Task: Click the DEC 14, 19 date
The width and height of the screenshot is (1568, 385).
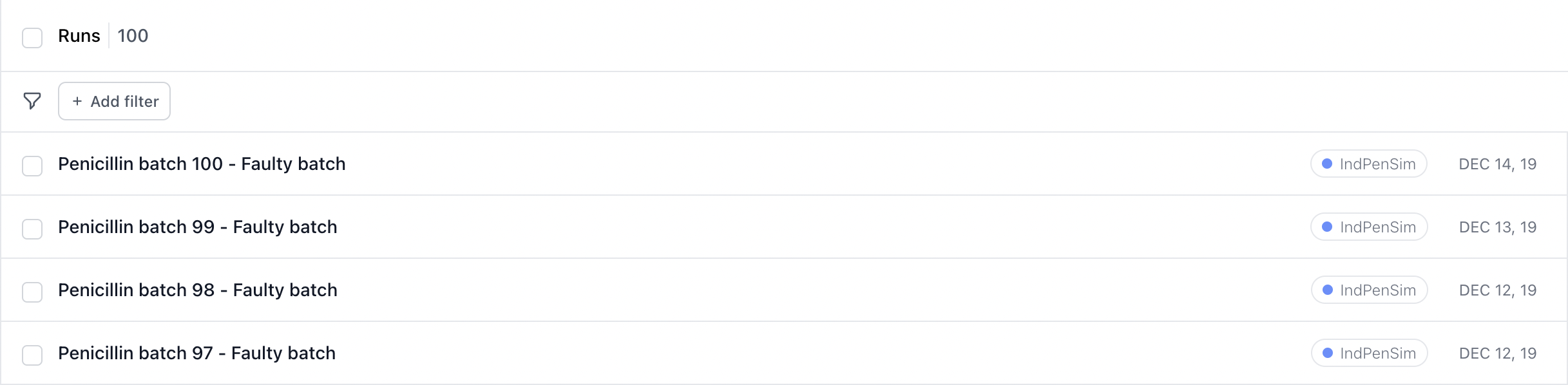Action: coord(1497,164)
